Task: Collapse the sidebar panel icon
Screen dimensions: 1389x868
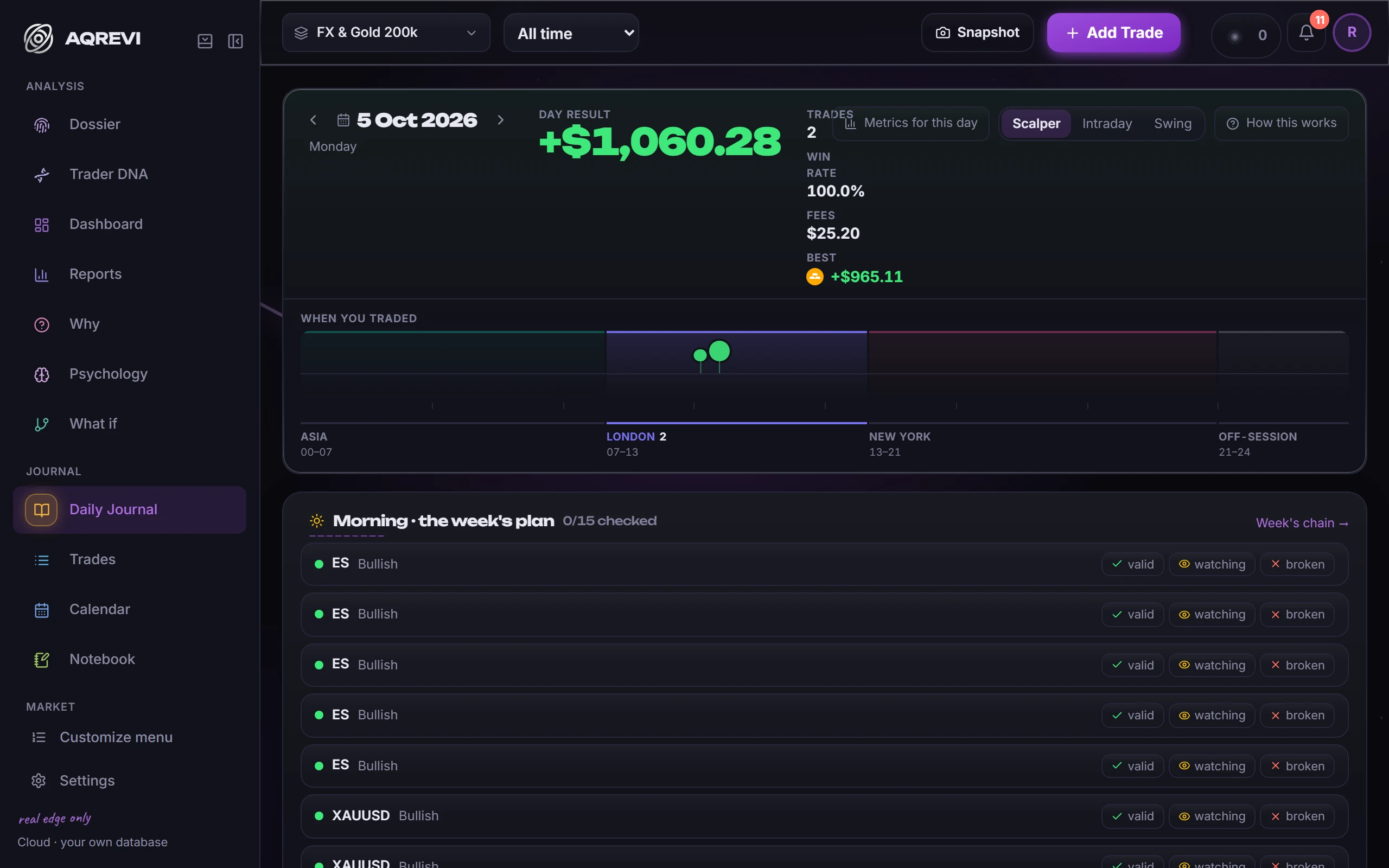Action: point(235,41)
